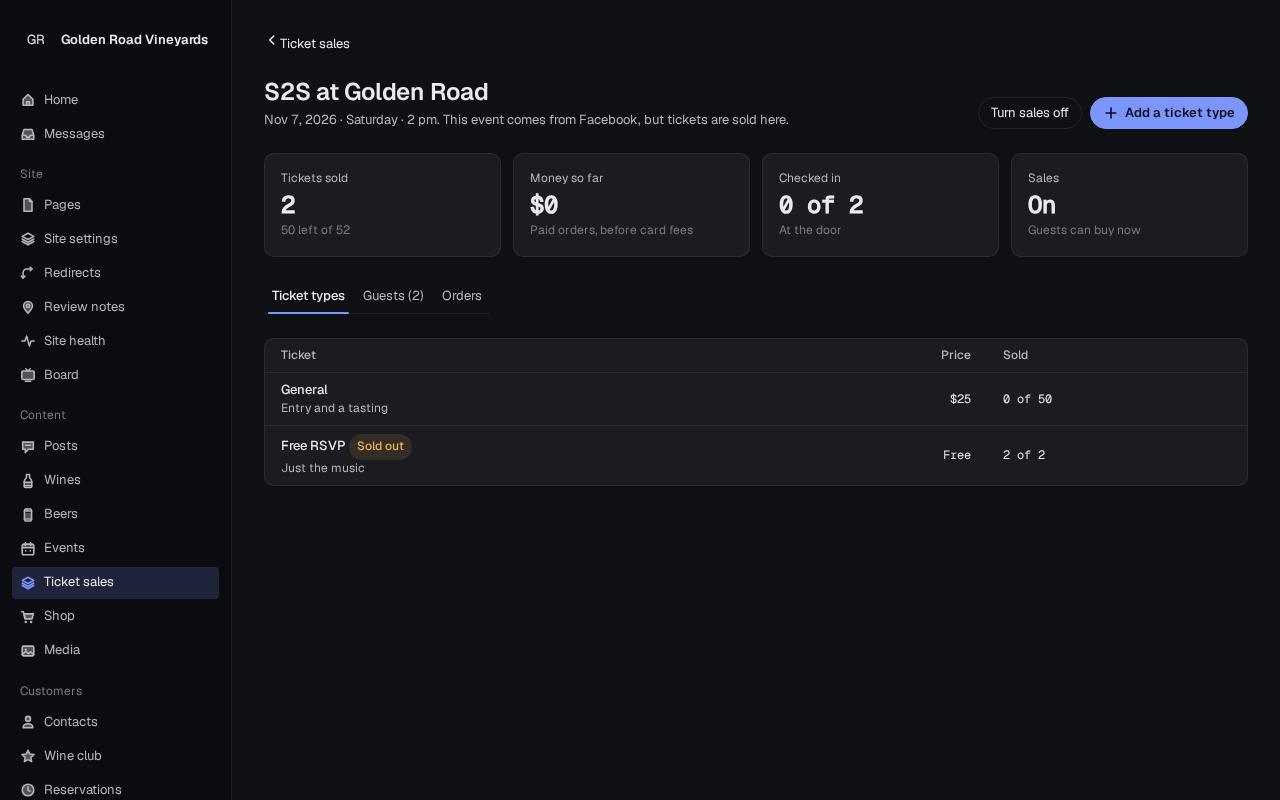This screenshot has height=800, width=1280.
Task: Click the Posts chat icon
Action: 28,446
